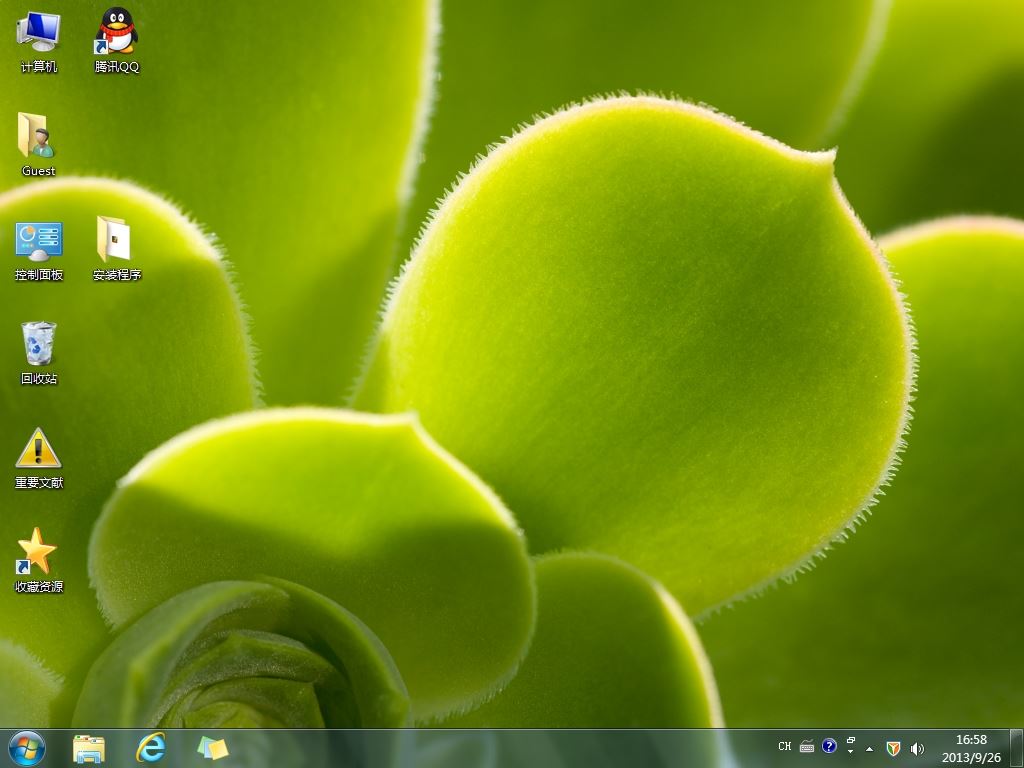
Task: Open the Windows Start menu orb
Action: pos(27,748)
